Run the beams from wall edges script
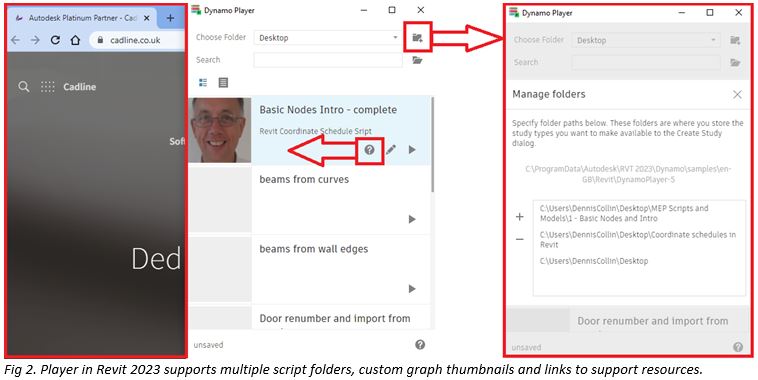The width and height of the screenshot is (758, 380). 412,289
